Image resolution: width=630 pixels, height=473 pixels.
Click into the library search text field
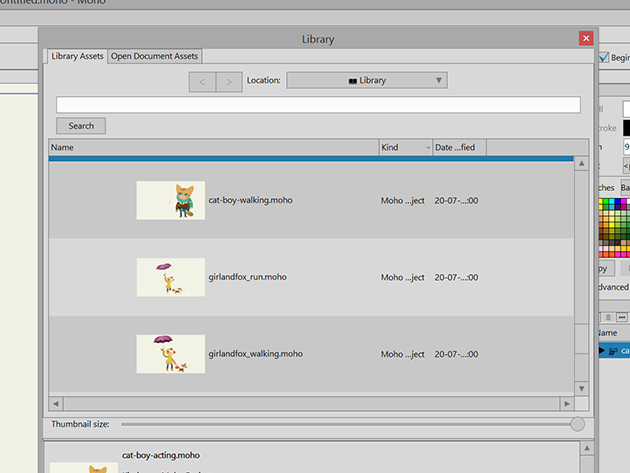click(x=318, y=105)
